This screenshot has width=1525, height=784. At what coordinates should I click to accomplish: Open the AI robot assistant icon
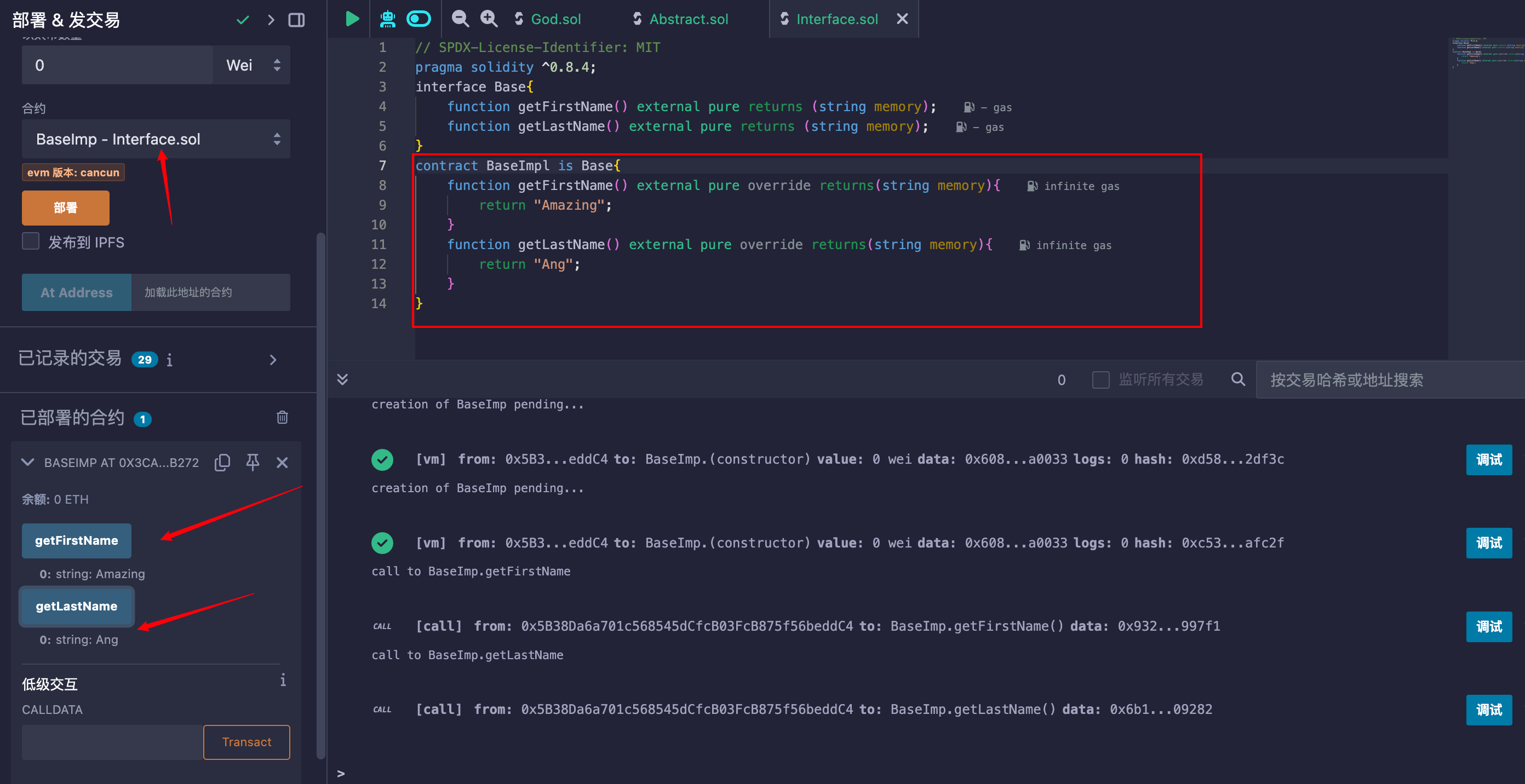388,19
